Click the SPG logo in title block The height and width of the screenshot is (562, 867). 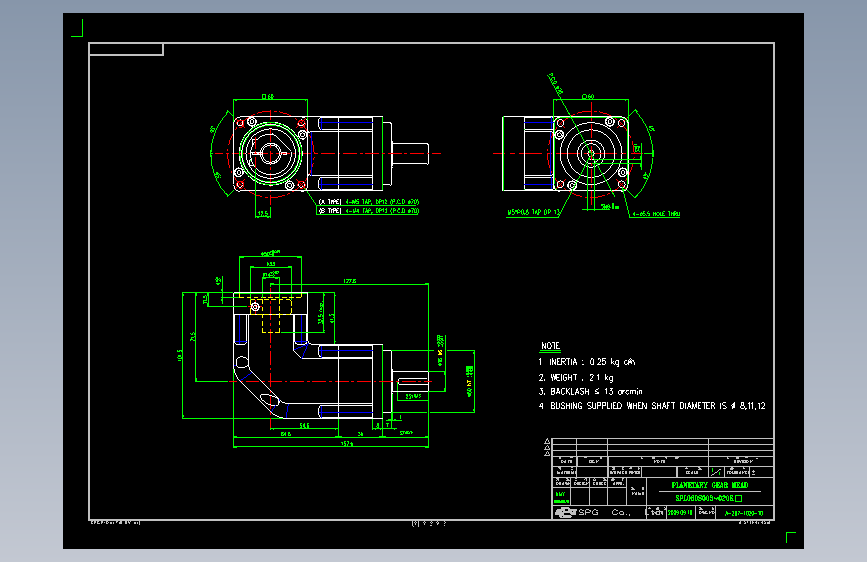click(565, 512)
